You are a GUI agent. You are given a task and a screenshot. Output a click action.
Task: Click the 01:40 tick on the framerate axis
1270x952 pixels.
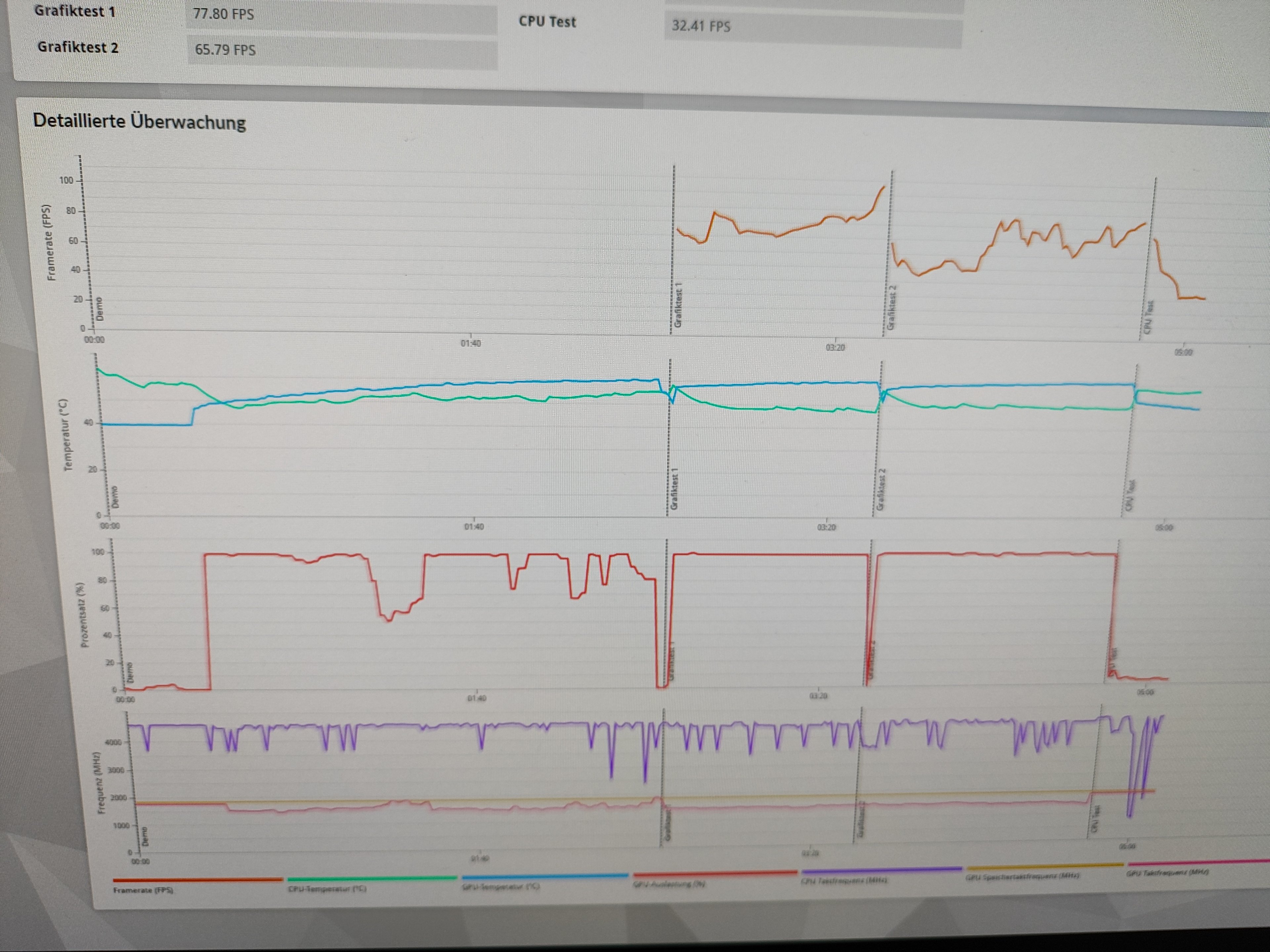pos(470,343)
